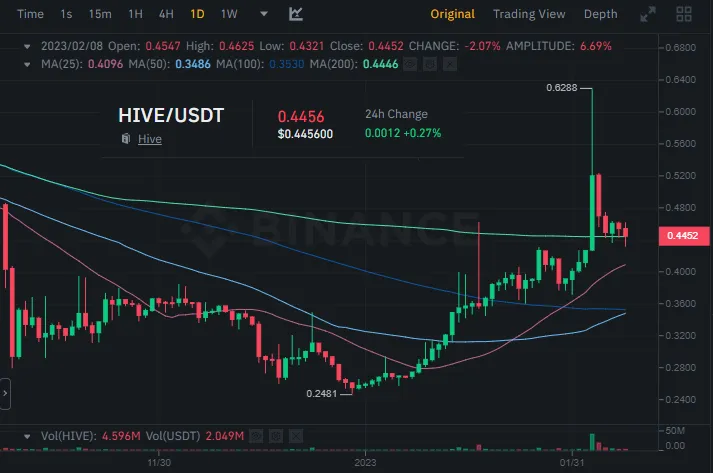Switch to Trading View chart

(x=529, y=14)
